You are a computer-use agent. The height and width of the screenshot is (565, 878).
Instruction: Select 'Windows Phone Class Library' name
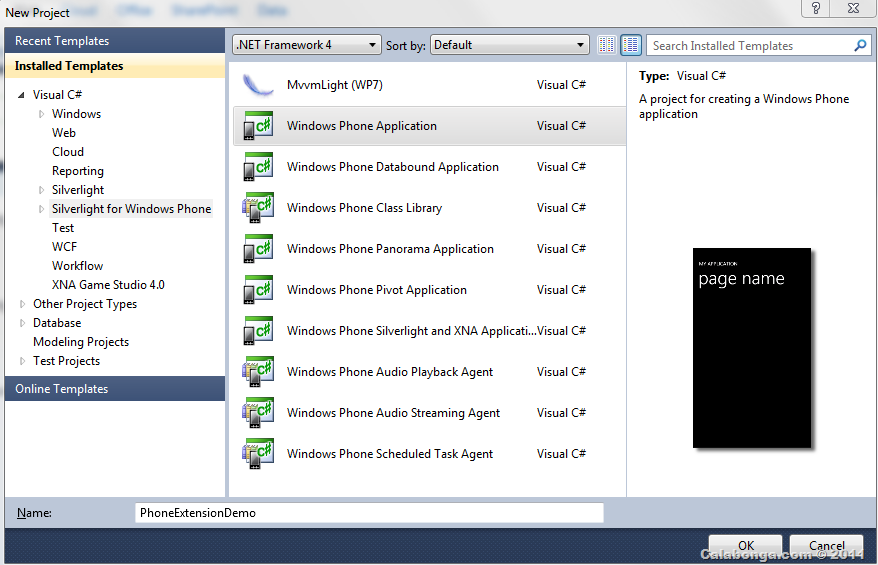pos(365,208)
